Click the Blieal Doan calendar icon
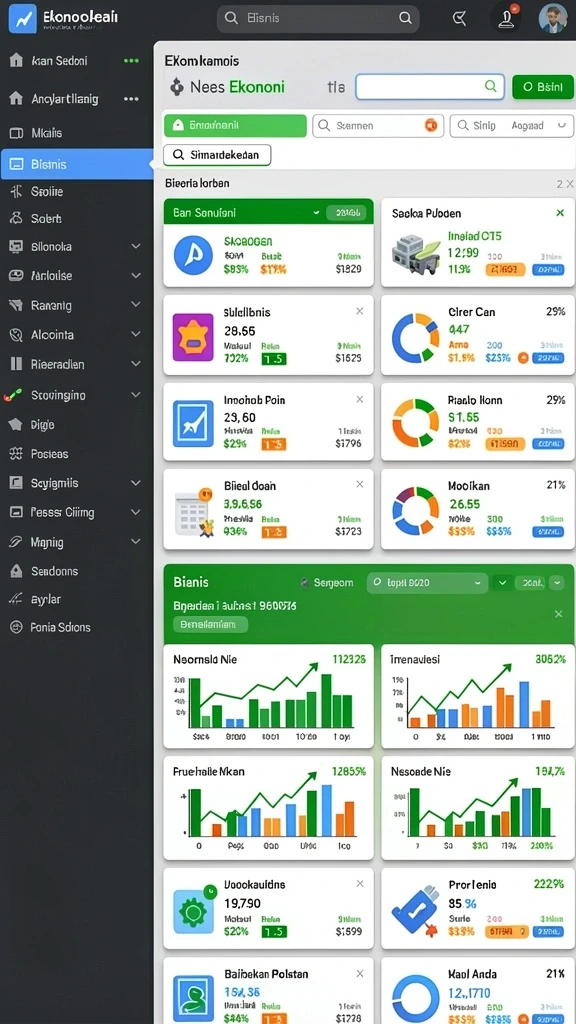576x1024 pixels. pos(194,511)
